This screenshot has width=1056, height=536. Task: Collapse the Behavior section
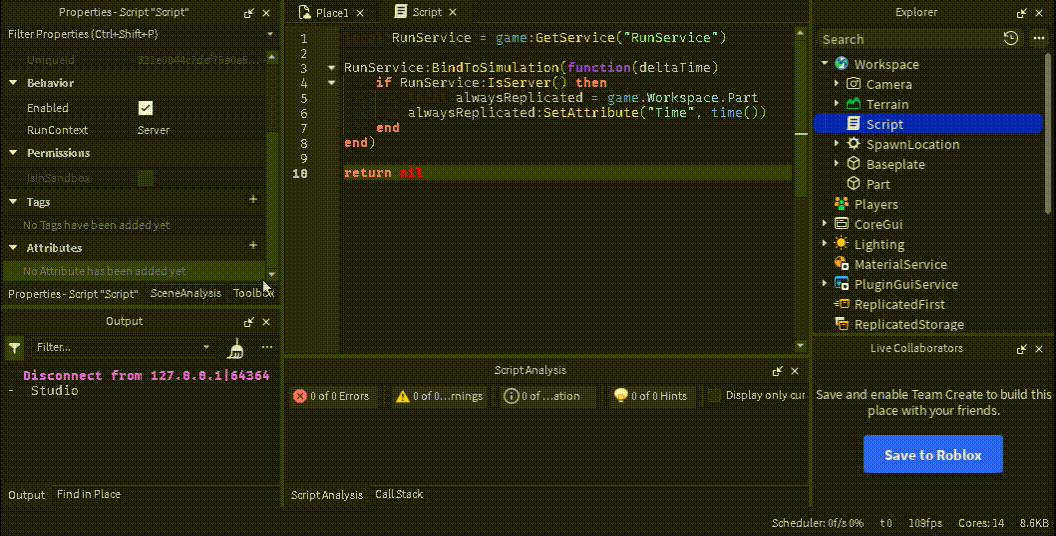[x=13, y=83]
